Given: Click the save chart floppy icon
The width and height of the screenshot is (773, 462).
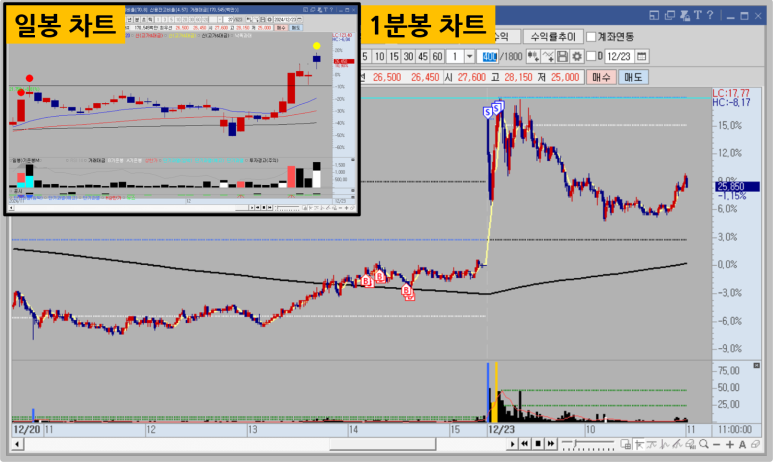Looking at the screenshot, I should coord(562,57).
